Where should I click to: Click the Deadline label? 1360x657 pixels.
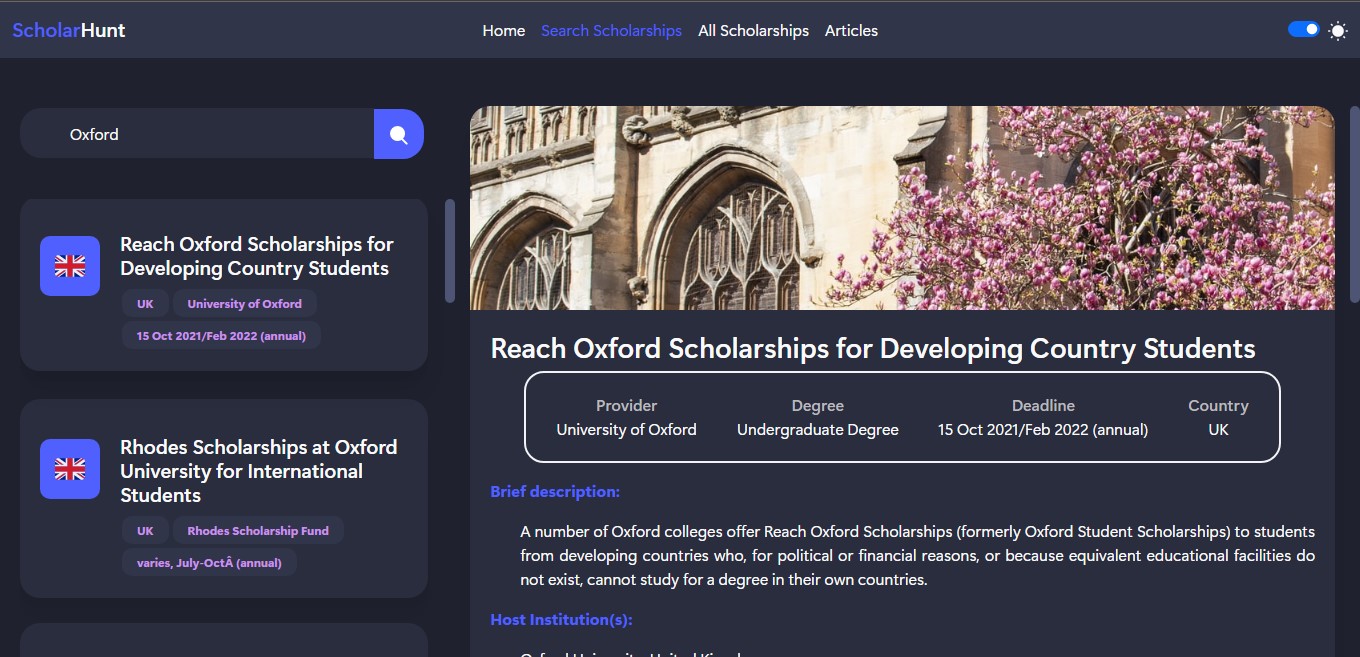(1043, 406)
